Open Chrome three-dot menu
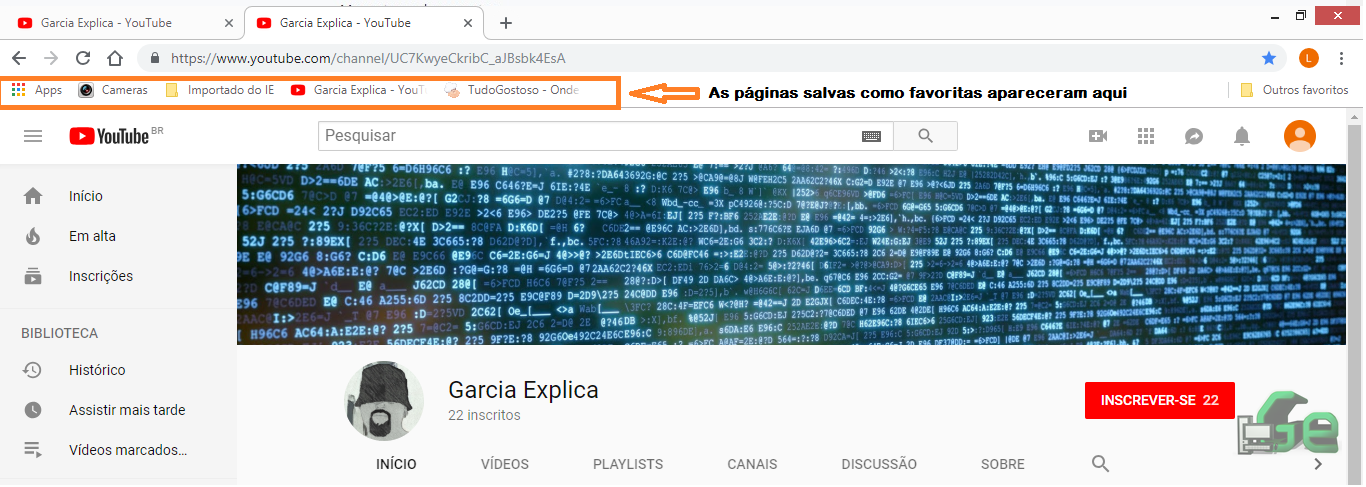The image size is (1366, 487). click(1341, 58)
